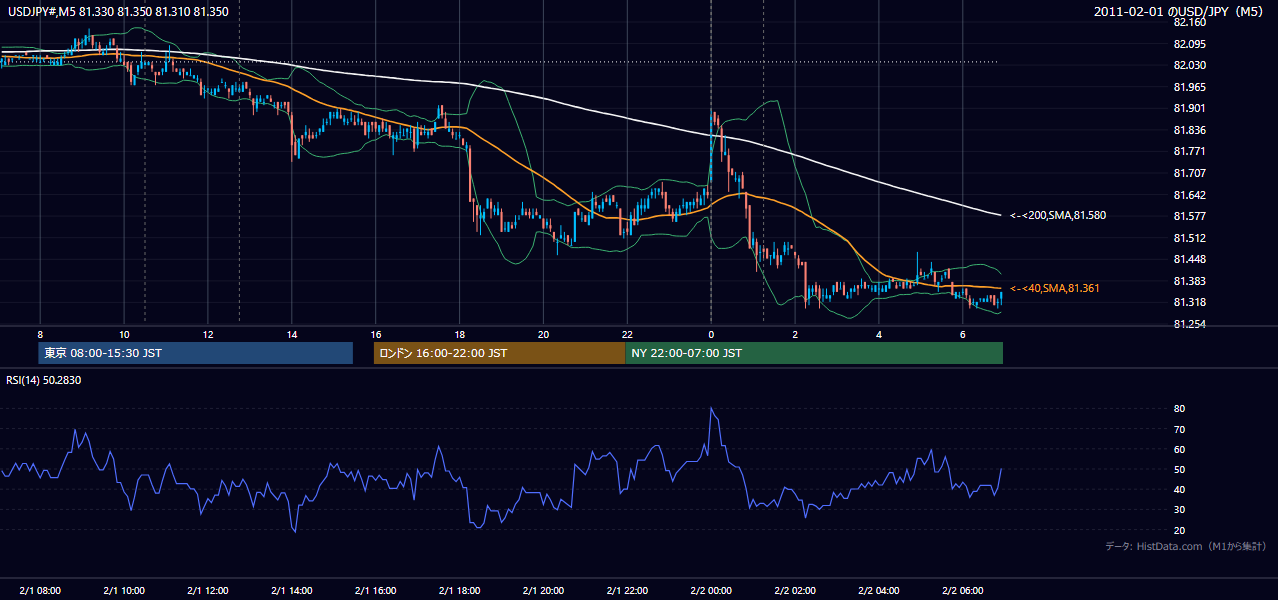Click RSI scale level 50
The width and height of the screenshot is (1278, 600).
1179,469
